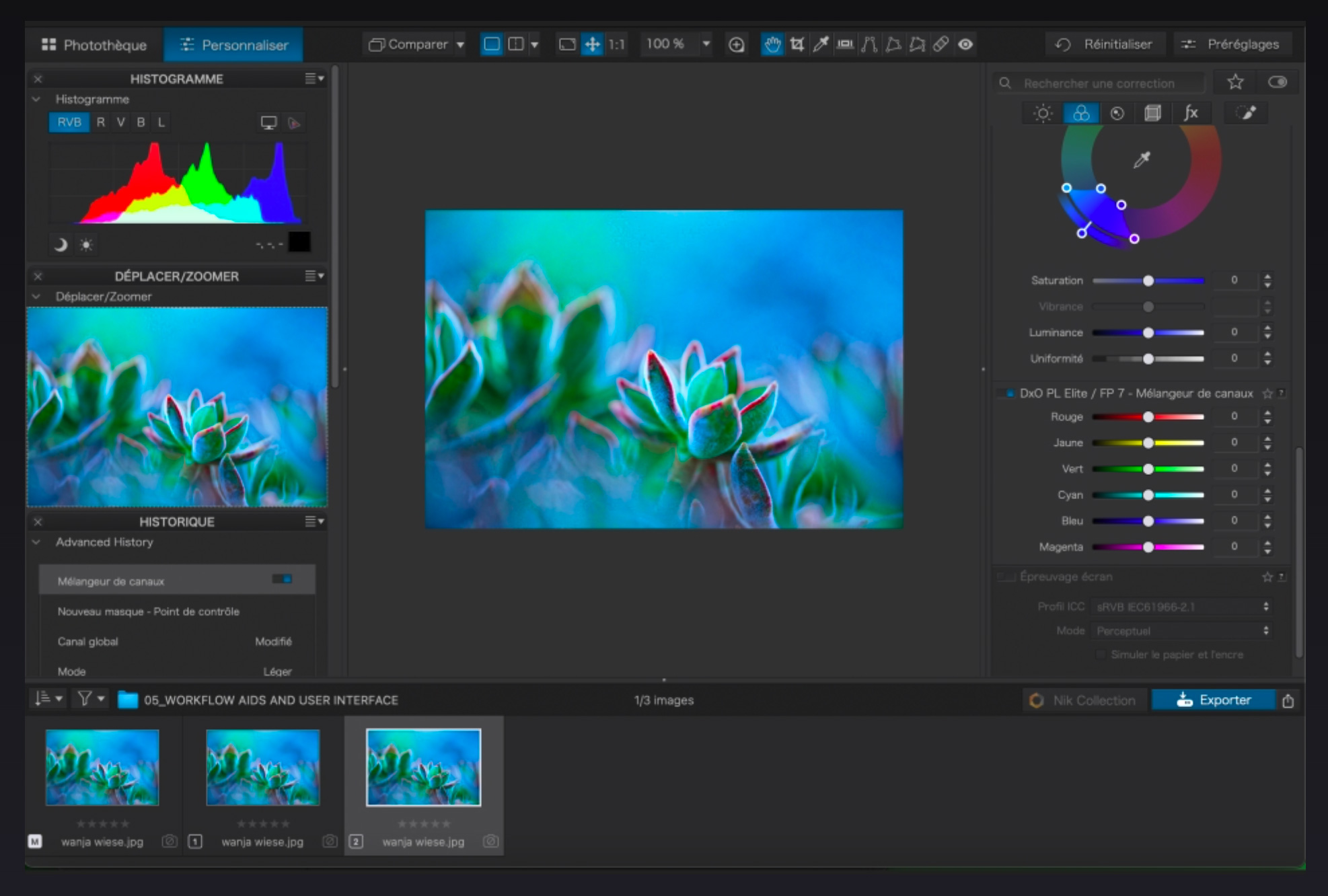This screenshot has width=1328, height=896.
Task: Open the zoom percentage dropdown
Action: [706, 44]
